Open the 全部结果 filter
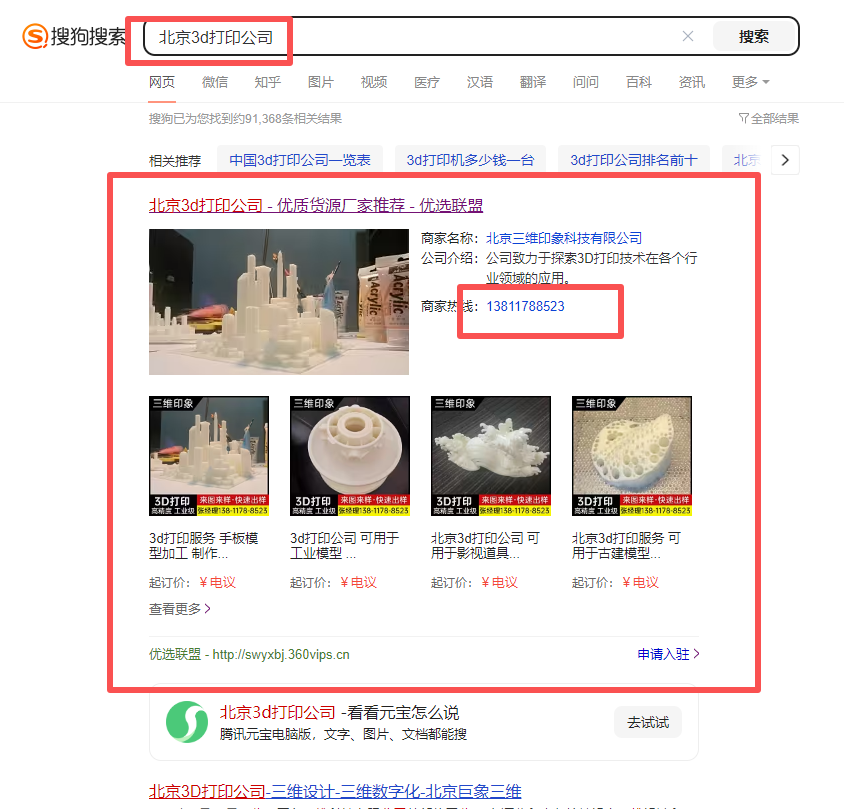This screenshot has width=844, height=809. 768,119
